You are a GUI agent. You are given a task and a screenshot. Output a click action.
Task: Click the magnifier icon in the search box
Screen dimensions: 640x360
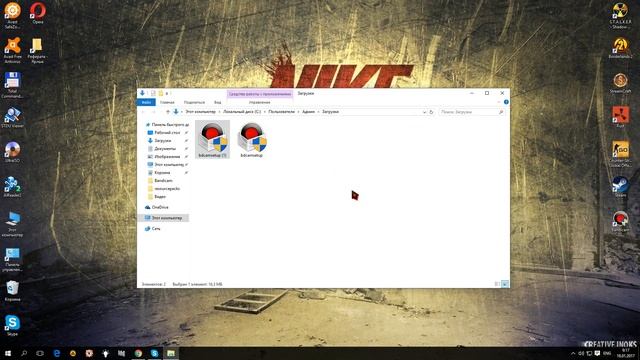coord(501,112)
